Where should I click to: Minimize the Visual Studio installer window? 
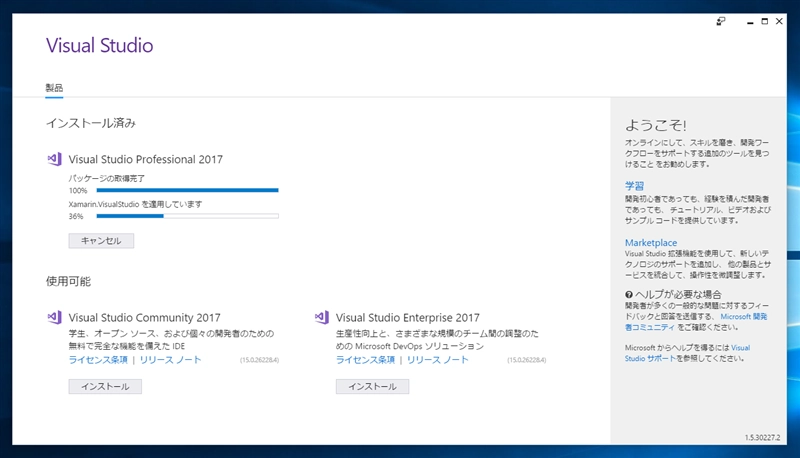point(750,21)
